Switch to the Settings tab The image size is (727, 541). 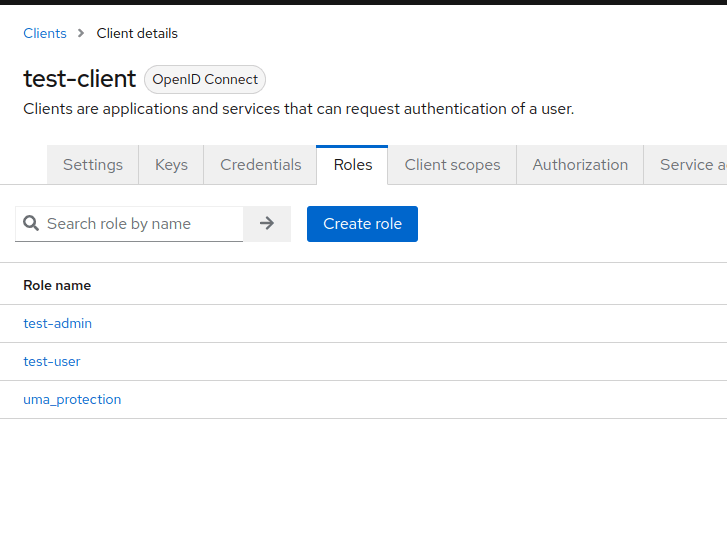pyautogui.click(x=93, y=165)
